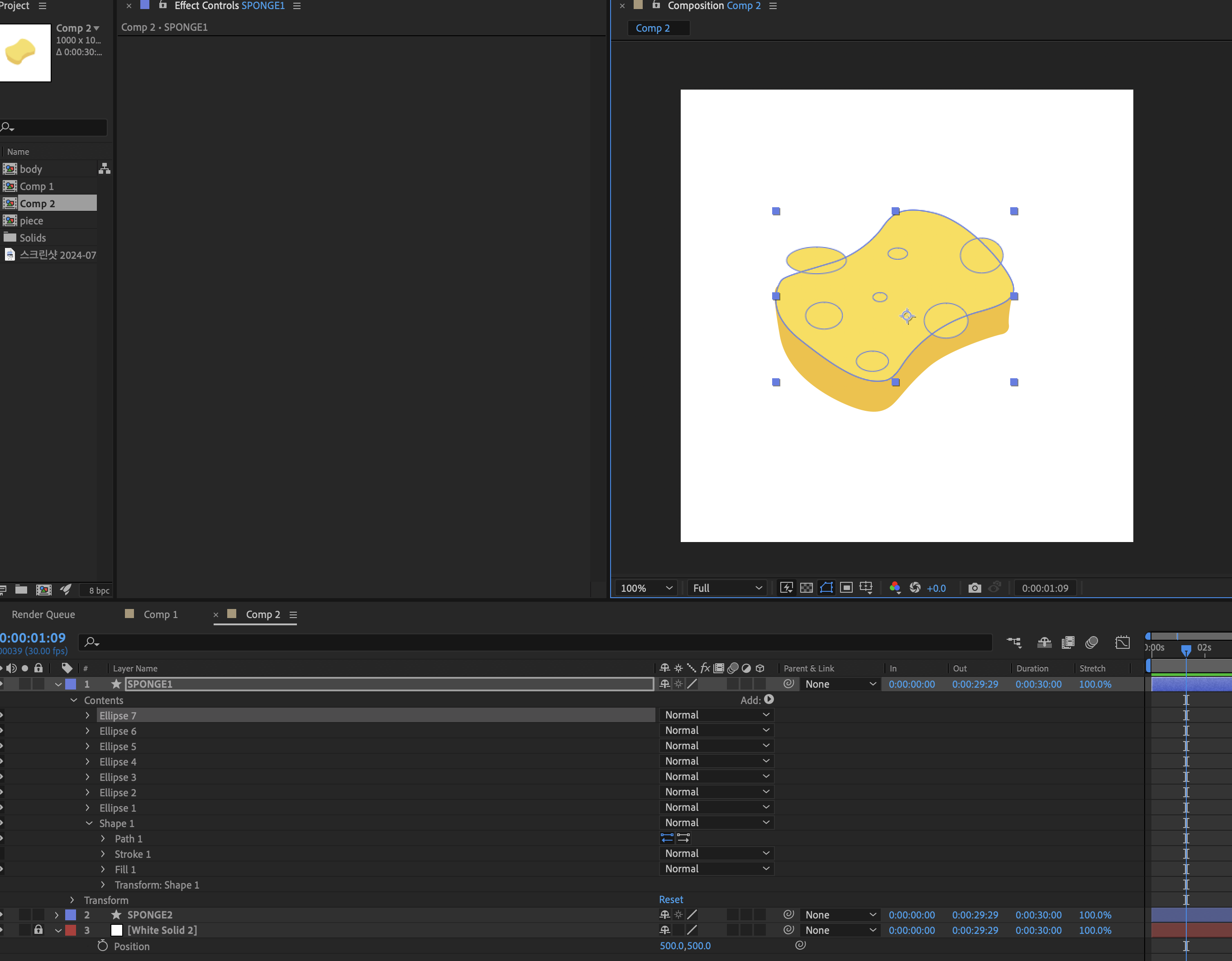
Task: Click SPONGE2 layer label color swatch
Action: (71, 914)
